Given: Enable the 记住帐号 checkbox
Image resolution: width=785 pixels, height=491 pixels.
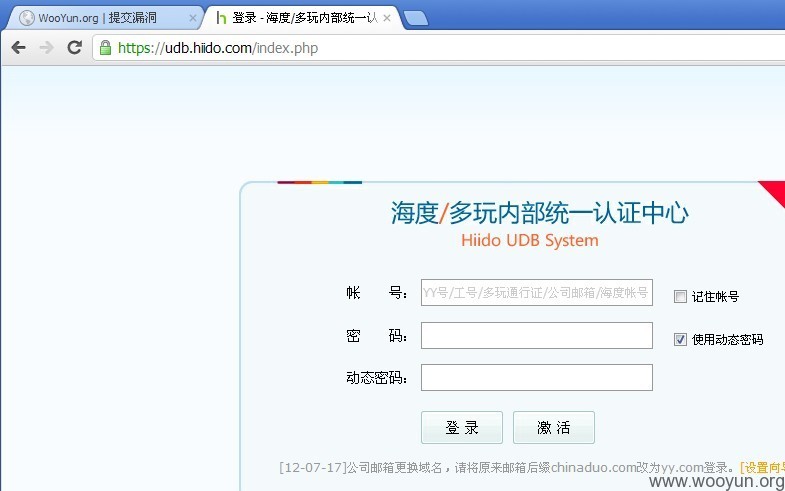Looking at the screenshot, I should 680,296.
